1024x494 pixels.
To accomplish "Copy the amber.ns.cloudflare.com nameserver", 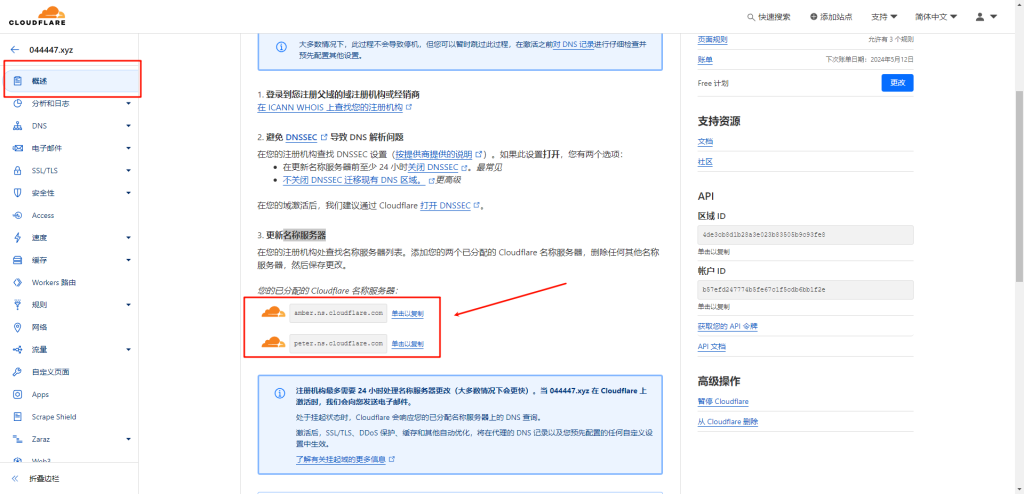I will click(x=407, y=314).
